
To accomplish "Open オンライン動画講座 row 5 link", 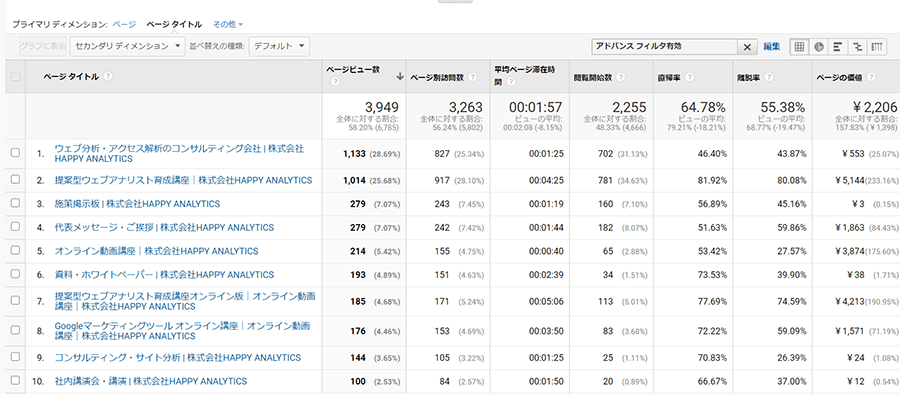I will (156, 251).
